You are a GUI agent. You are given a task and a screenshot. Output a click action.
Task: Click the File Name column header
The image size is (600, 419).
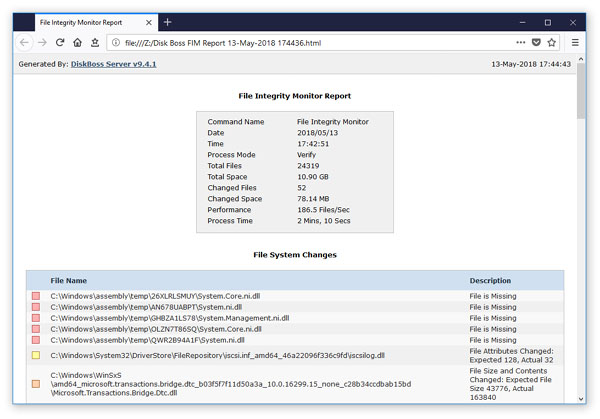[x=68, y=280]
